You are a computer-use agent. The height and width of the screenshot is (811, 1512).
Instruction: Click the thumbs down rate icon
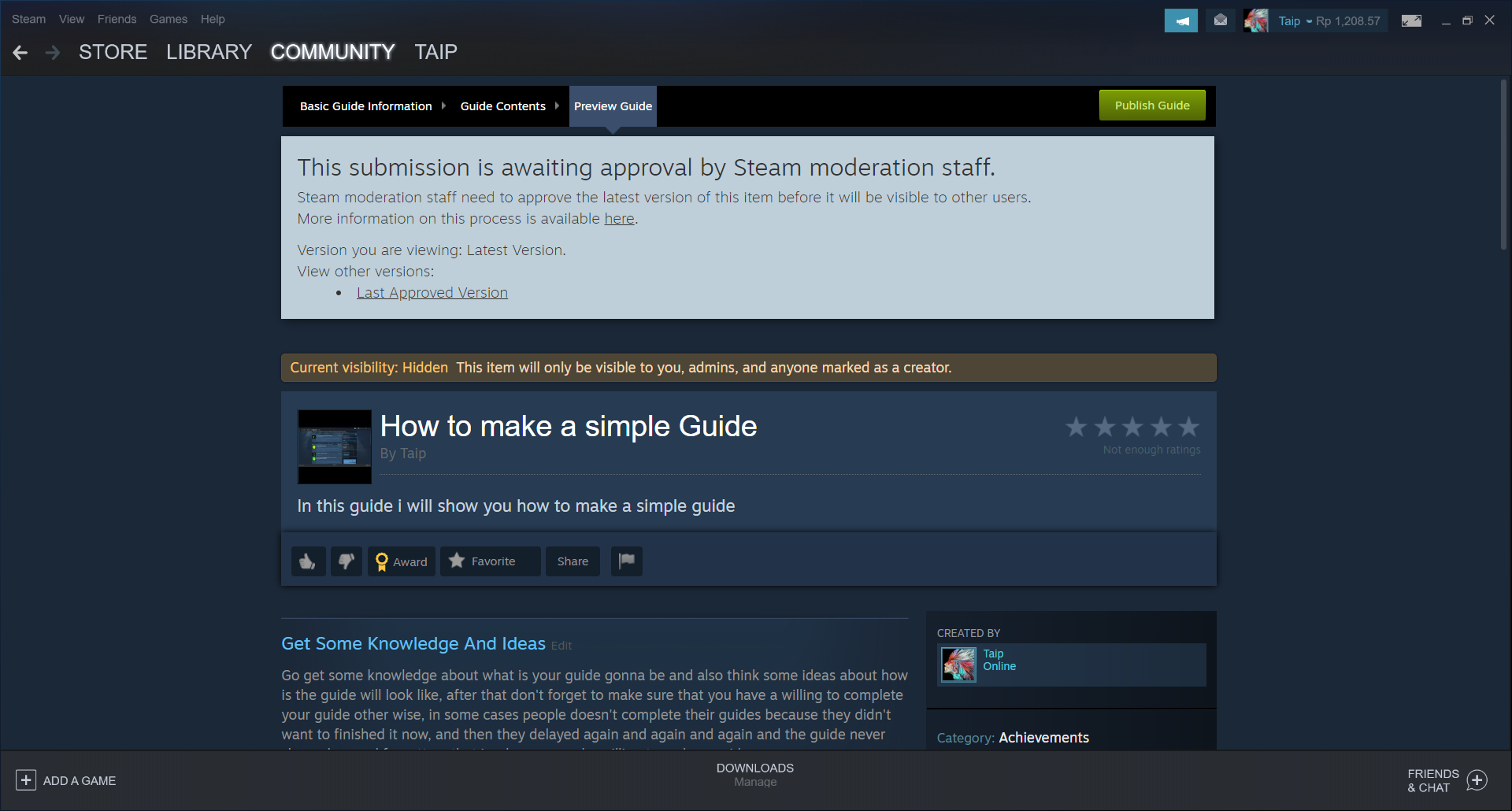[x=346, y=561]
